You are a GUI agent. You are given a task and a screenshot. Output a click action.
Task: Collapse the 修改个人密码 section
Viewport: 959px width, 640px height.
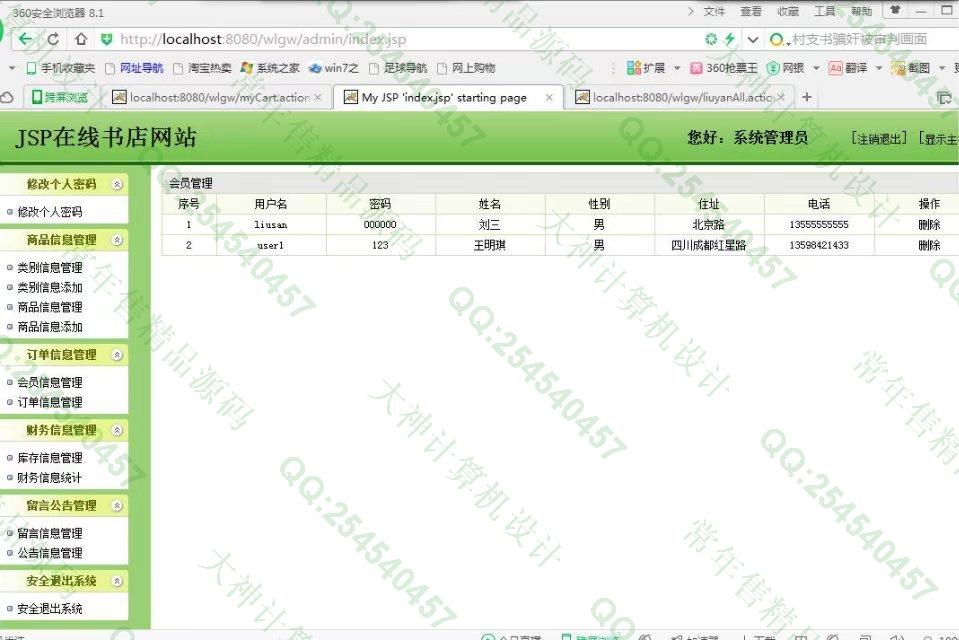(117, 184)
